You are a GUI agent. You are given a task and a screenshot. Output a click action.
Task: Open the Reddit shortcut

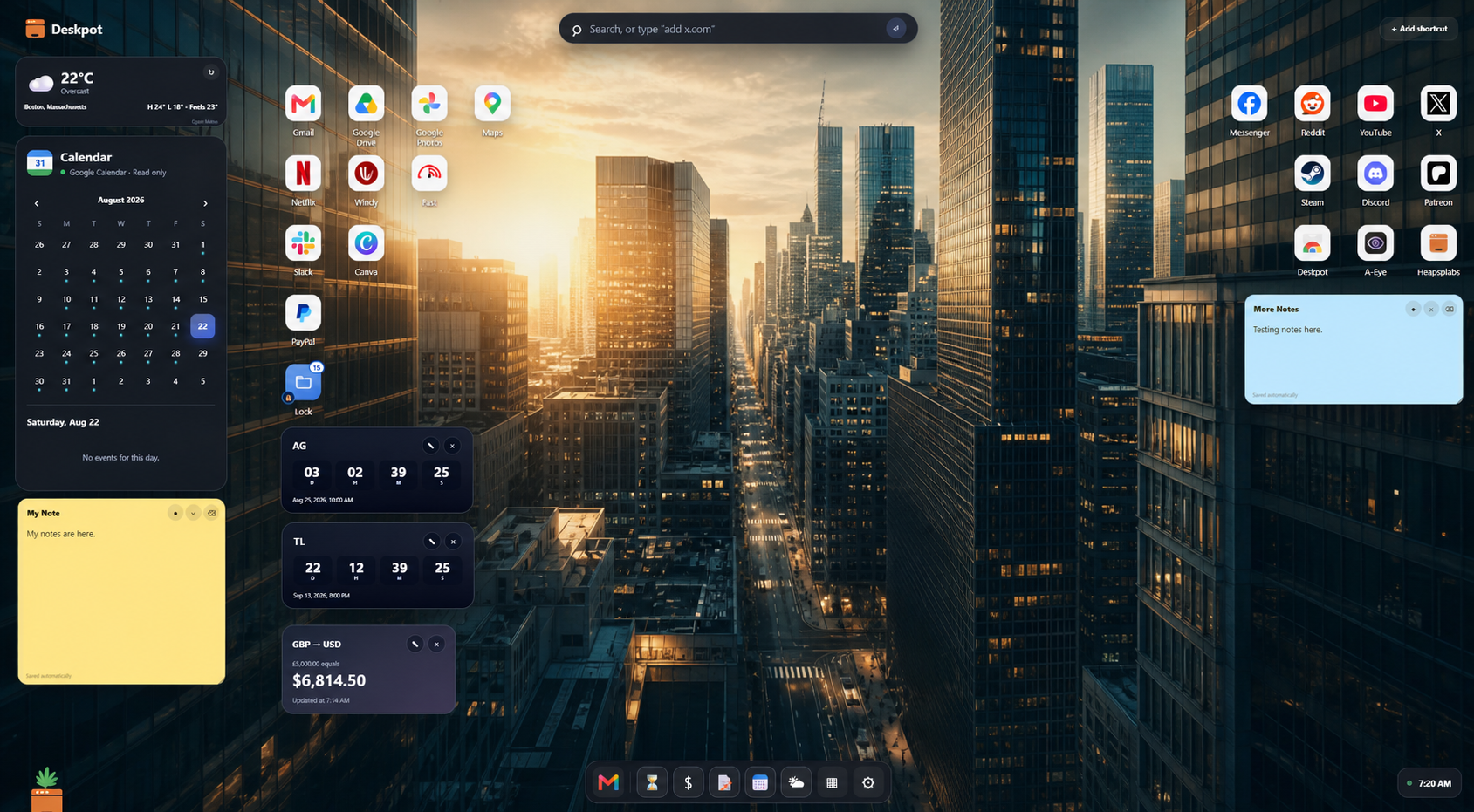1312,104
